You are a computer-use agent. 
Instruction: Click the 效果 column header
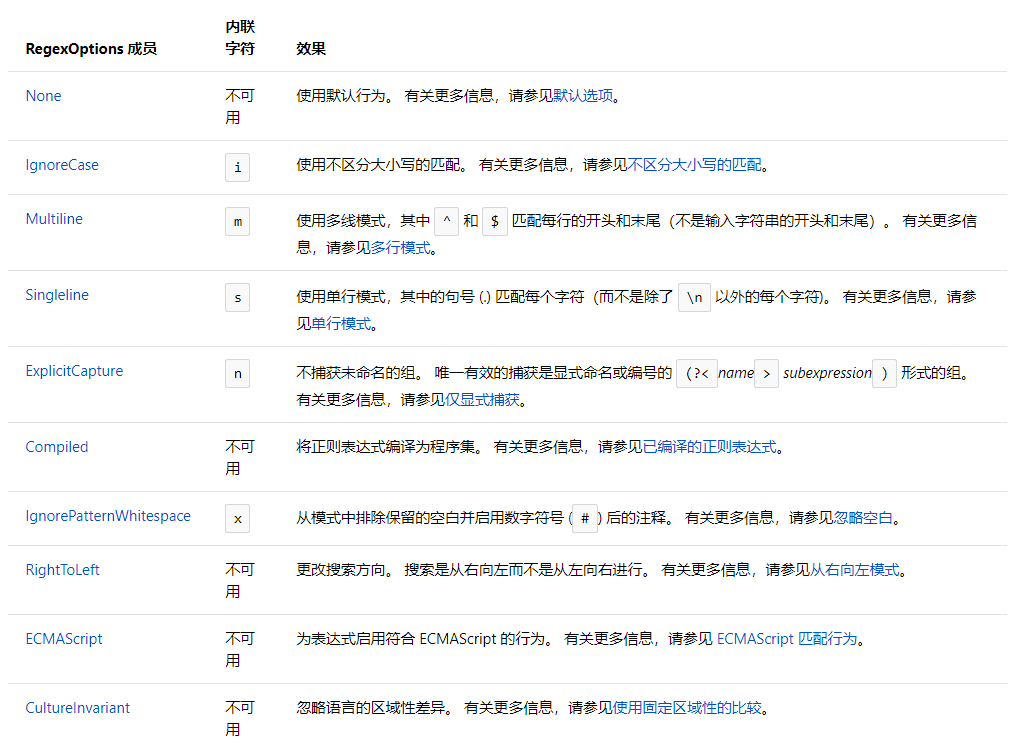(311, 49)
